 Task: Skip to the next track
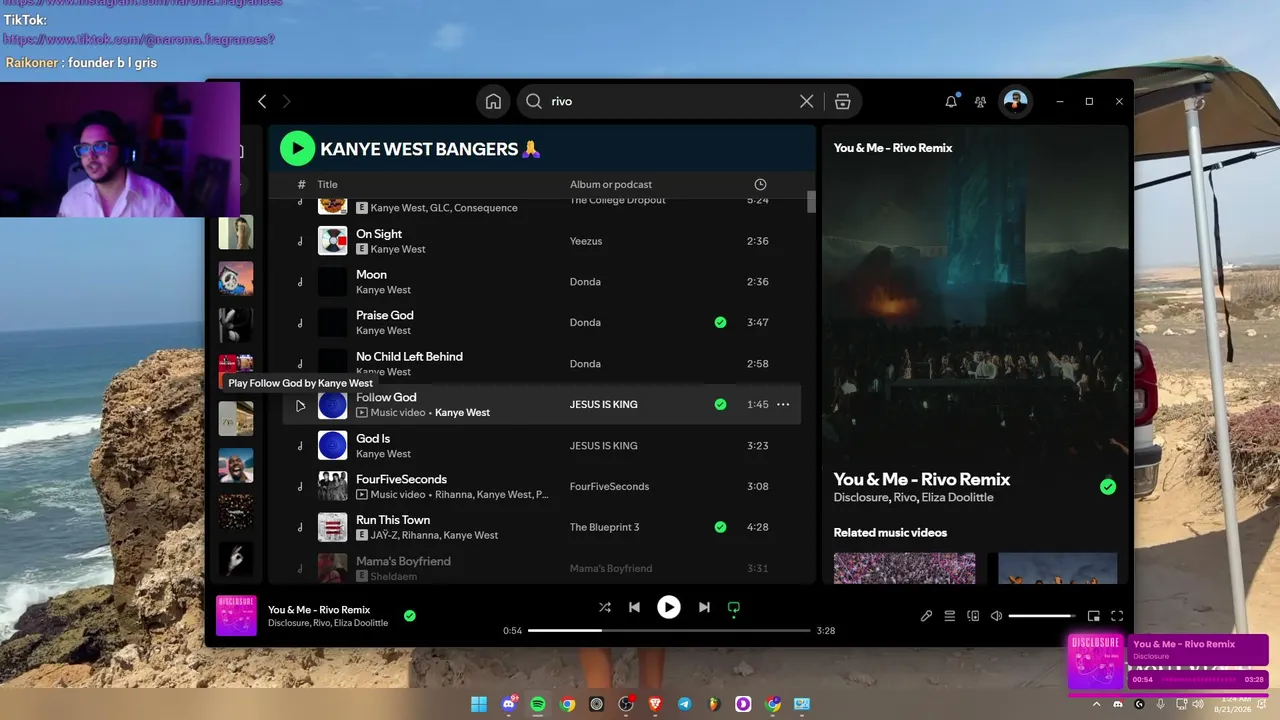pyautogui.click(x=704, y=607)
